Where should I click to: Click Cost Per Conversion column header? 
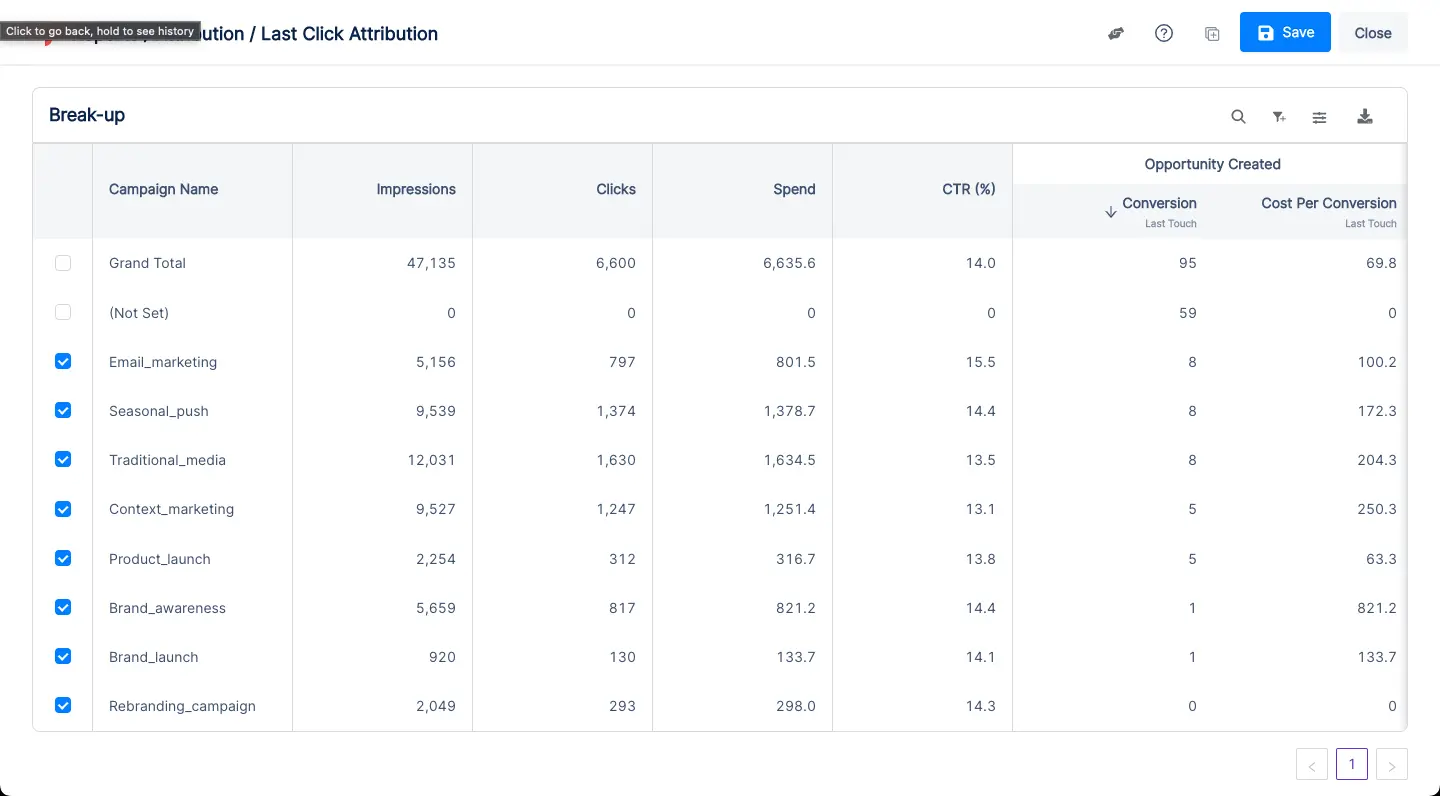tap(1328, 203)
